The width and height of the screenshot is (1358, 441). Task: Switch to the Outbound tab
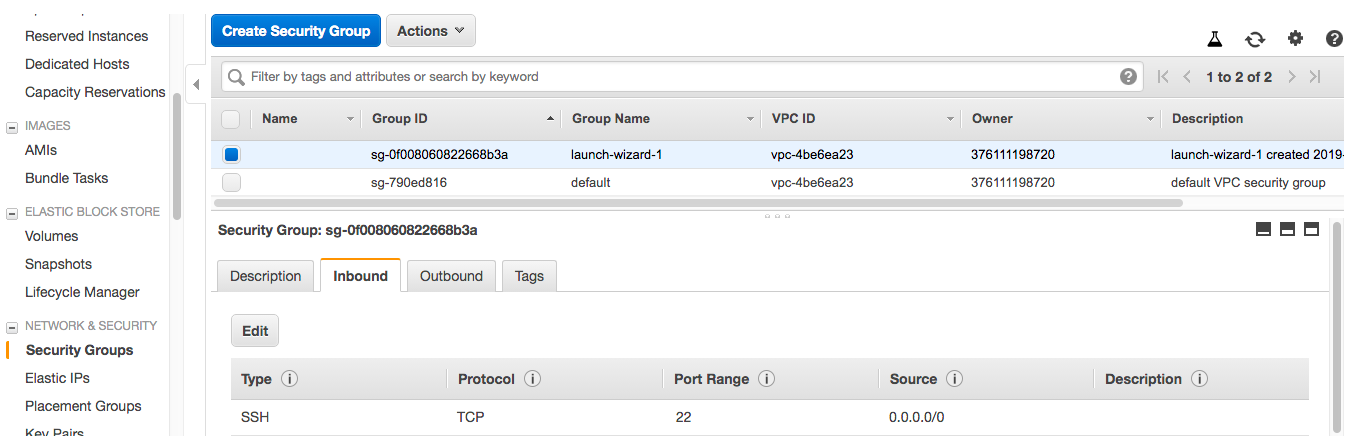[x=451, y=276]
